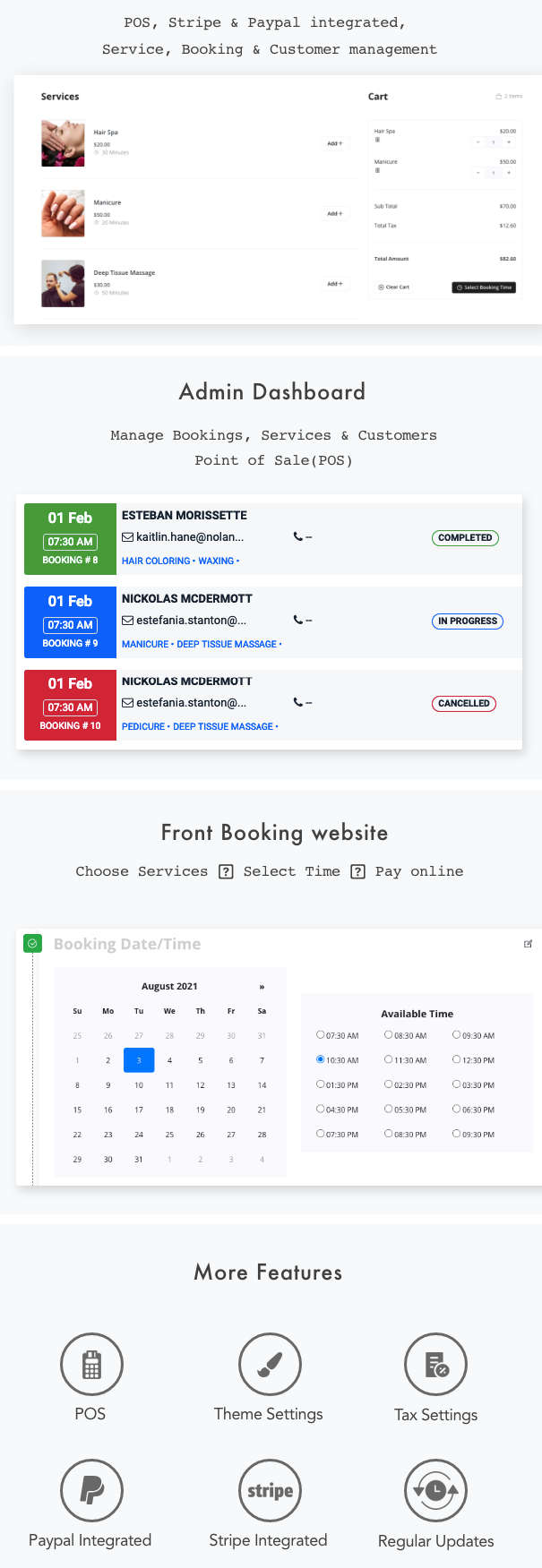This screenshot has width=542, height=1568.
Task: Open the edit icon beside Booking Date/Time
Action: click(x=529, y=944)
